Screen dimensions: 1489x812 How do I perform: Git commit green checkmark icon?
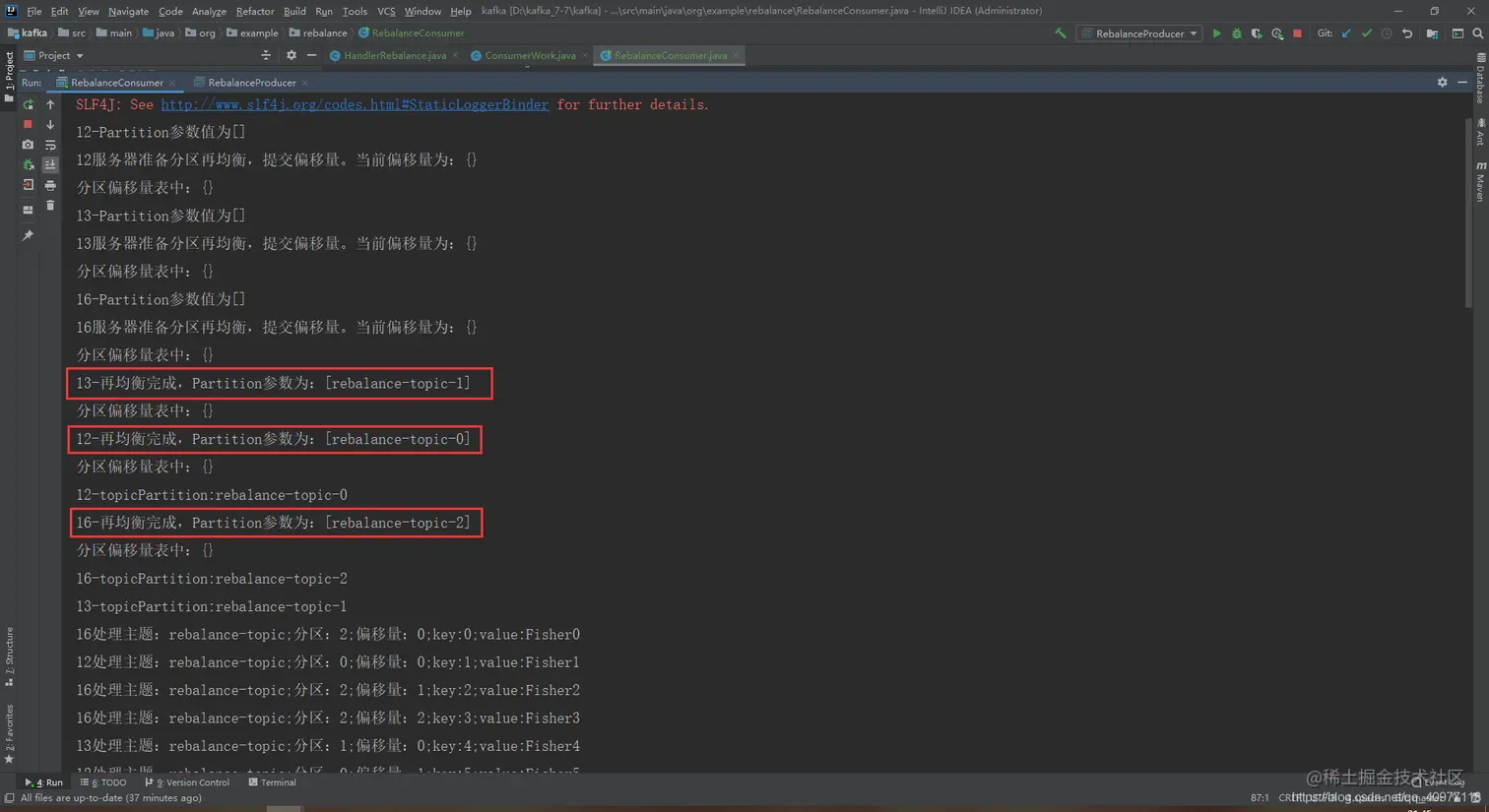click(x=1367, y=33)
